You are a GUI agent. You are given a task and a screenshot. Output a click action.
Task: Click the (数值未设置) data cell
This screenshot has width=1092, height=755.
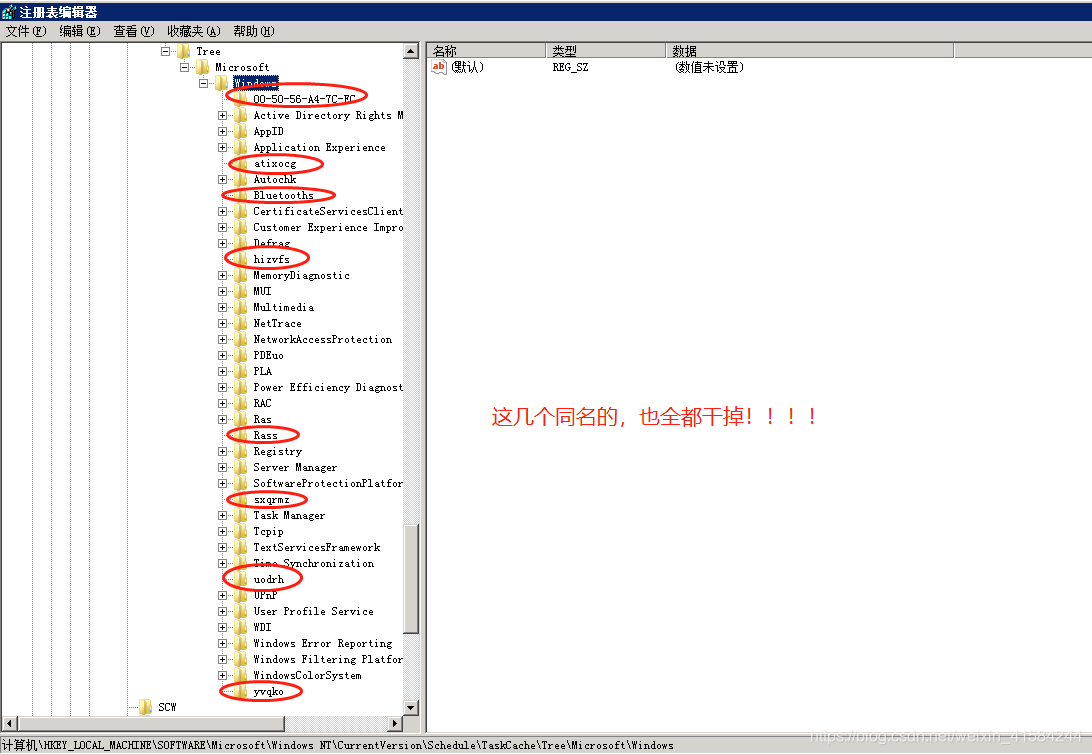click(x=709, y=67)
